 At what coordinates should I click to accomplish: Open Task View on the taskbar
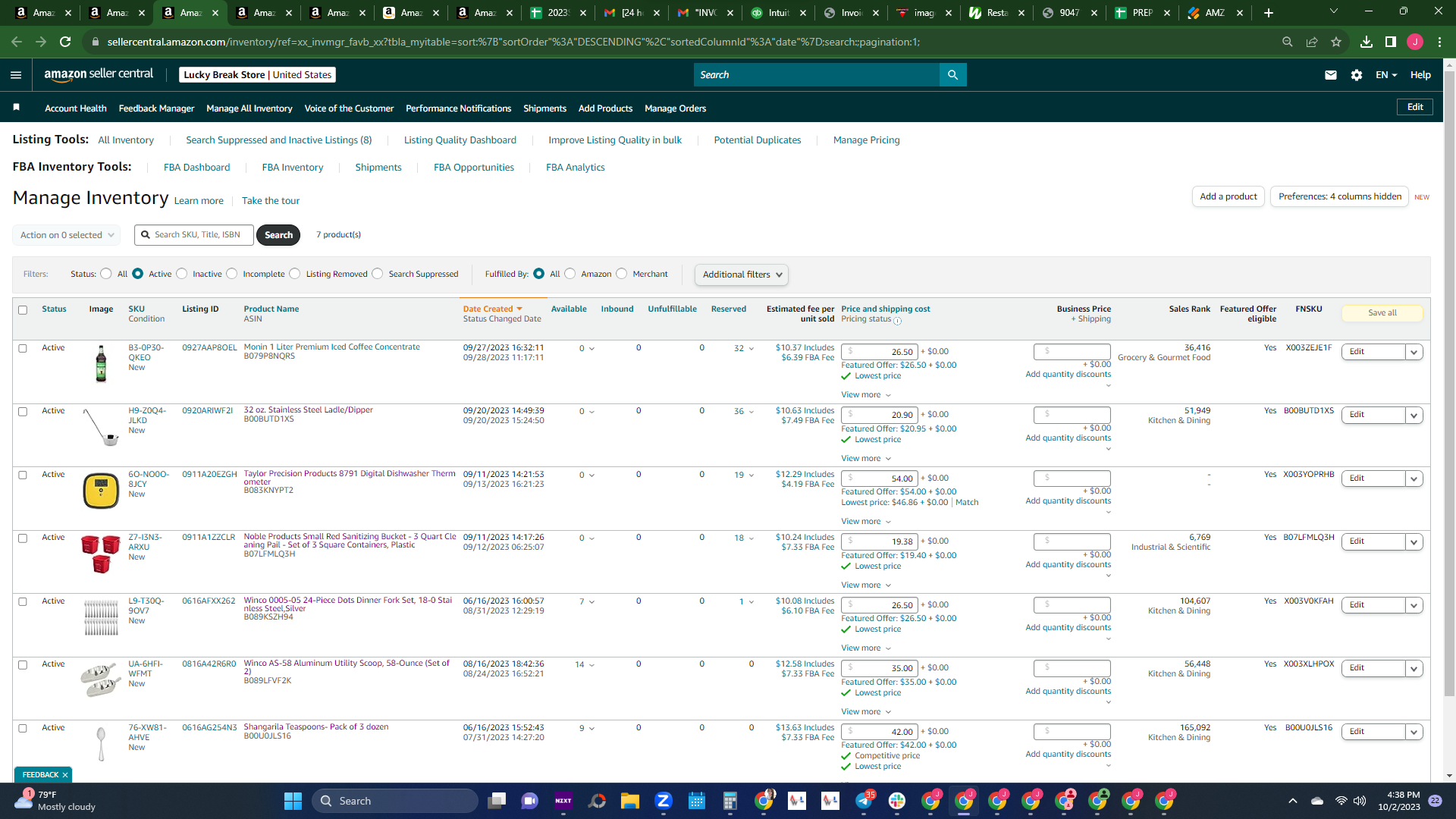497,801
